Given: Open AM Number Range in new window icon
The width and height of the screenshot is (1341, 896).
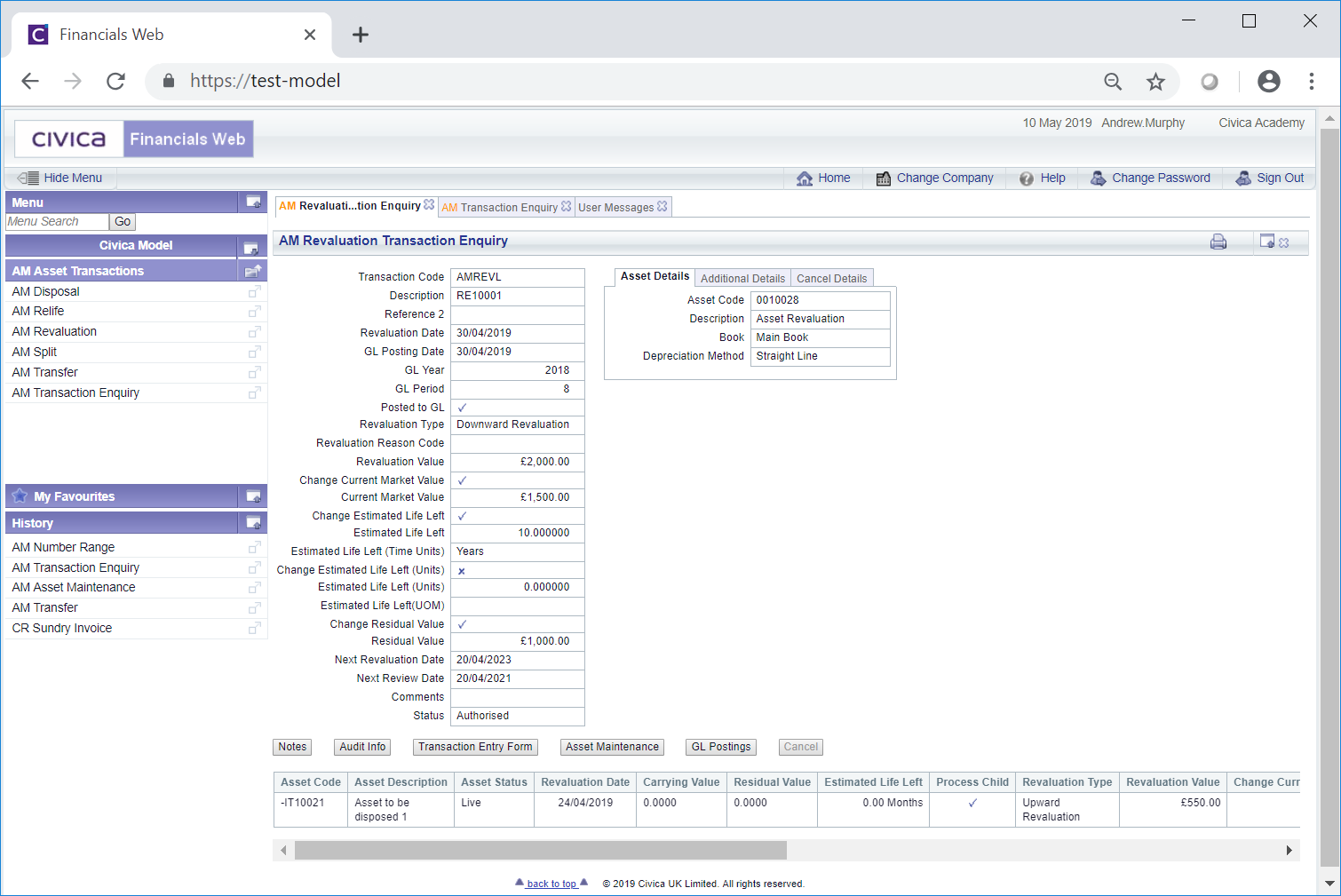Looking at the screenshot, I should 254,548.
